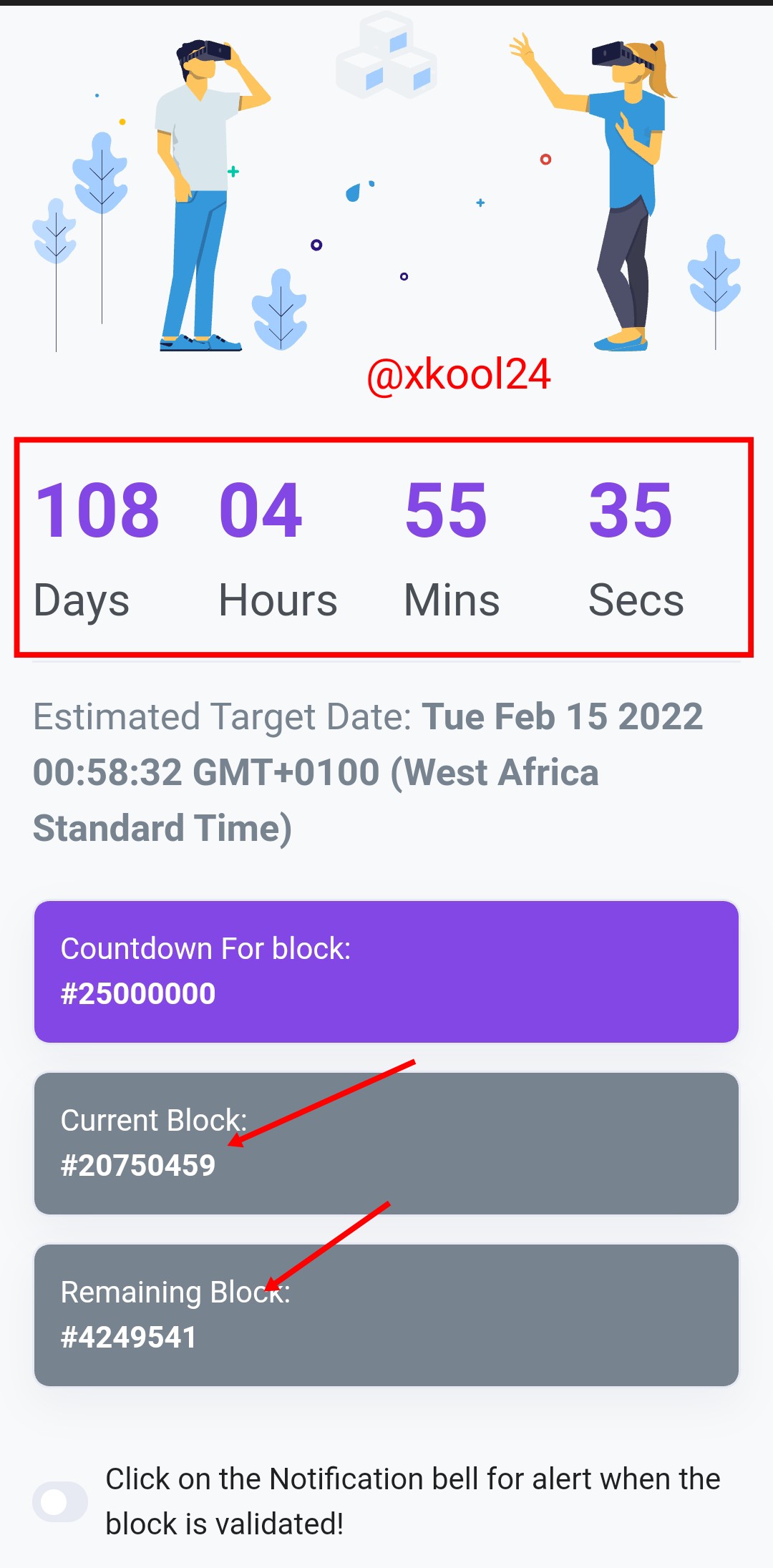The height and width of the screenshot is (1568, 773).
Task: Select the Current Block #20750459 card
Action: 386,1143
